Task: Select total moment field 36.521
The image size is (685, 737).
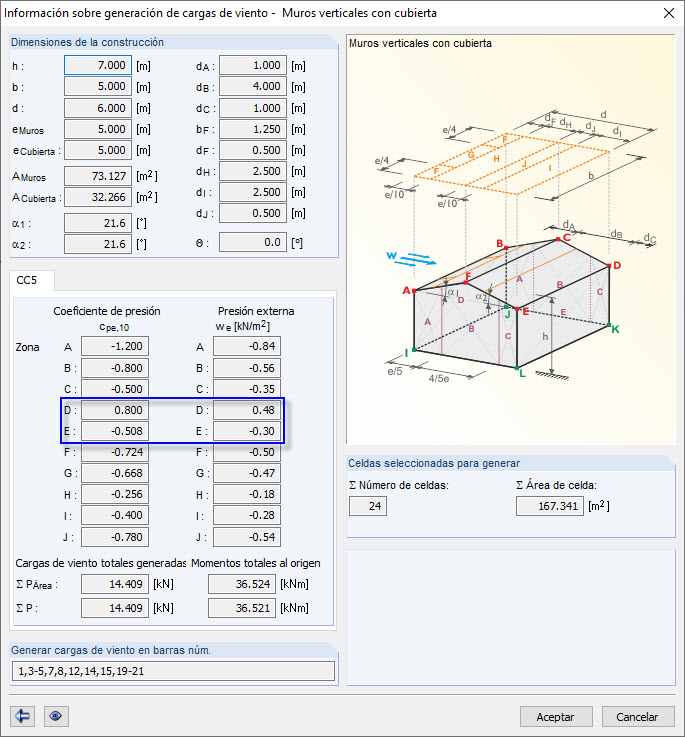Action: (242, 608)
